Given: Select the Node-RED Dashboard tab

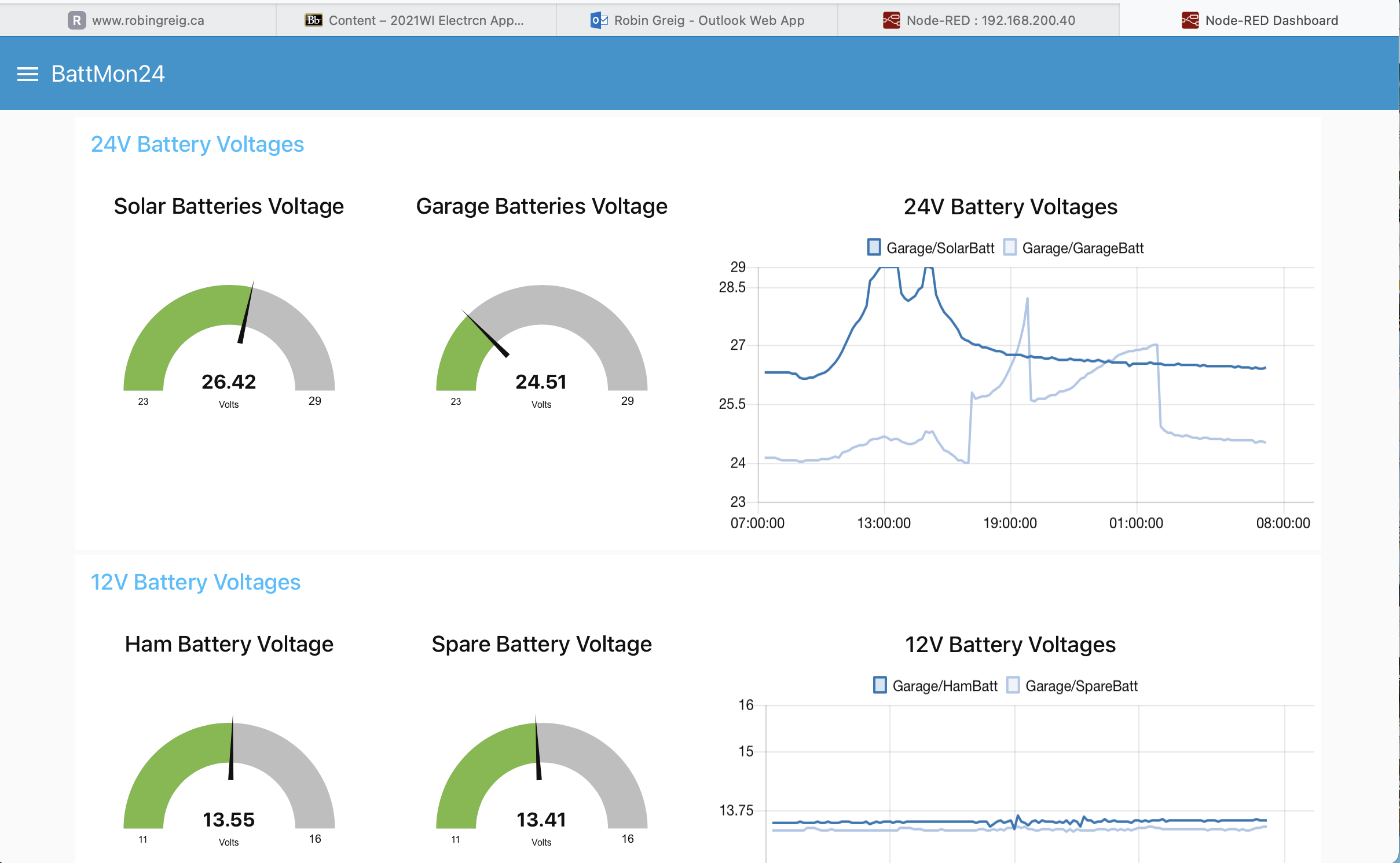Looking at the screenshot, I should tap(1259, 20).
